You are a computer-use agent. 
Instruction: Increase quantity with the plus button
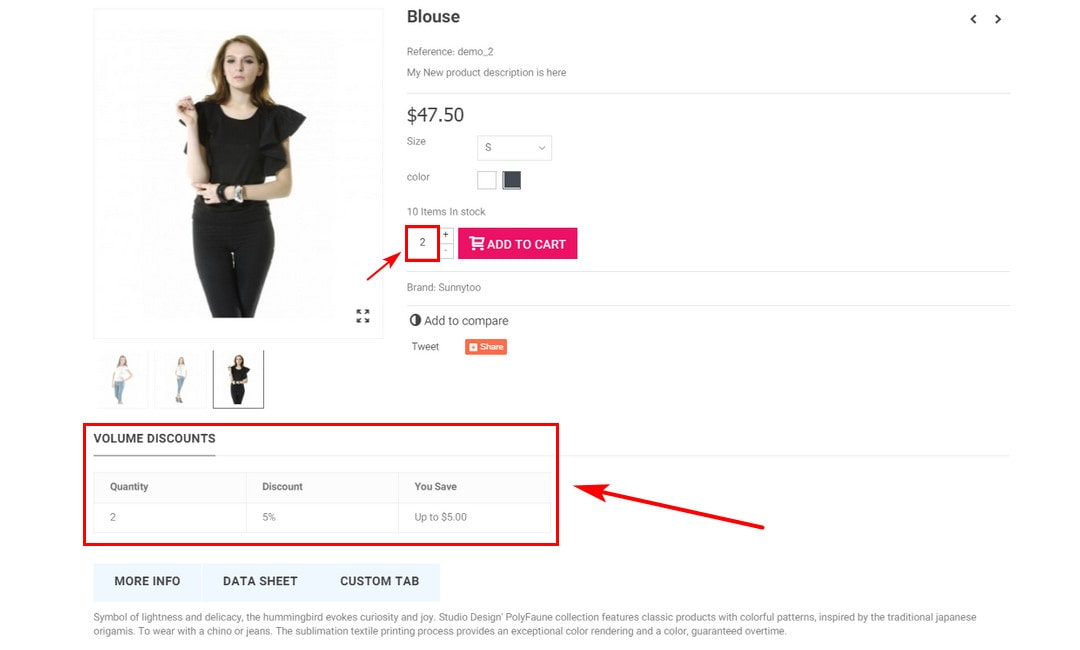[446, 235]
